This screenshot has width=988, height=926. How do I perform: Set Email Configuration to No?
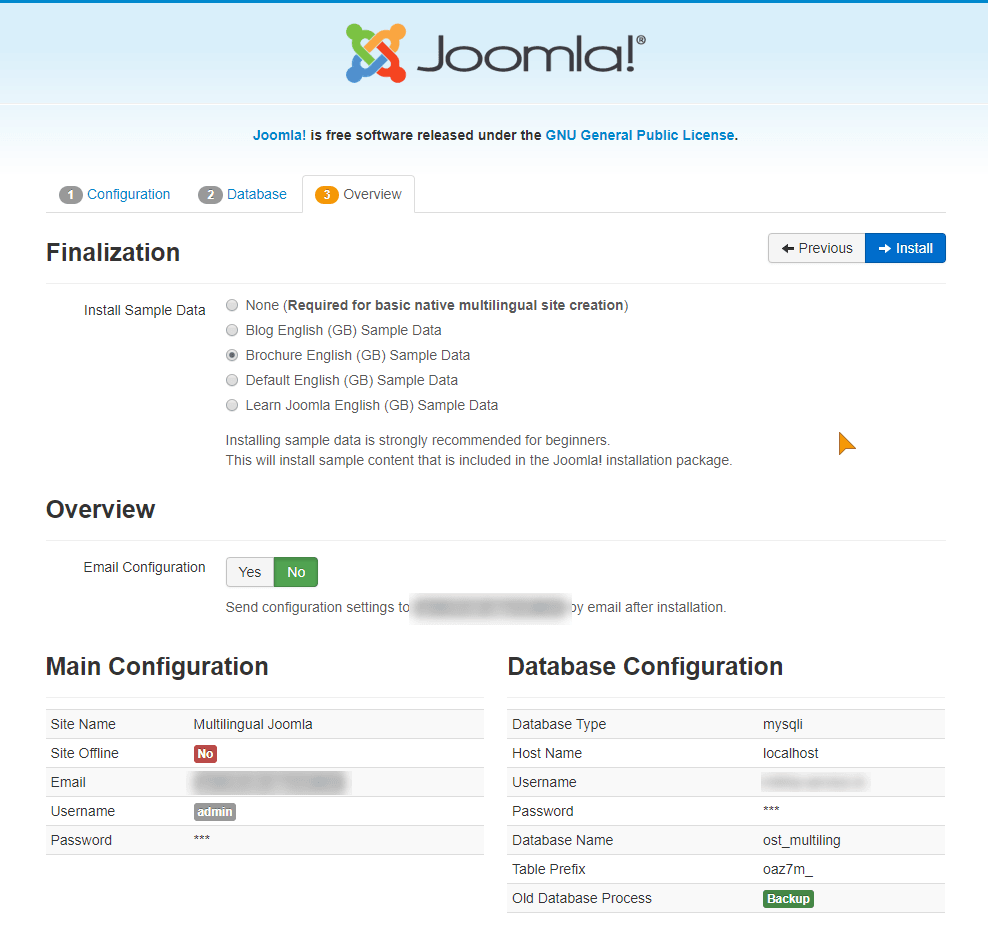click(x=296, y=572)
